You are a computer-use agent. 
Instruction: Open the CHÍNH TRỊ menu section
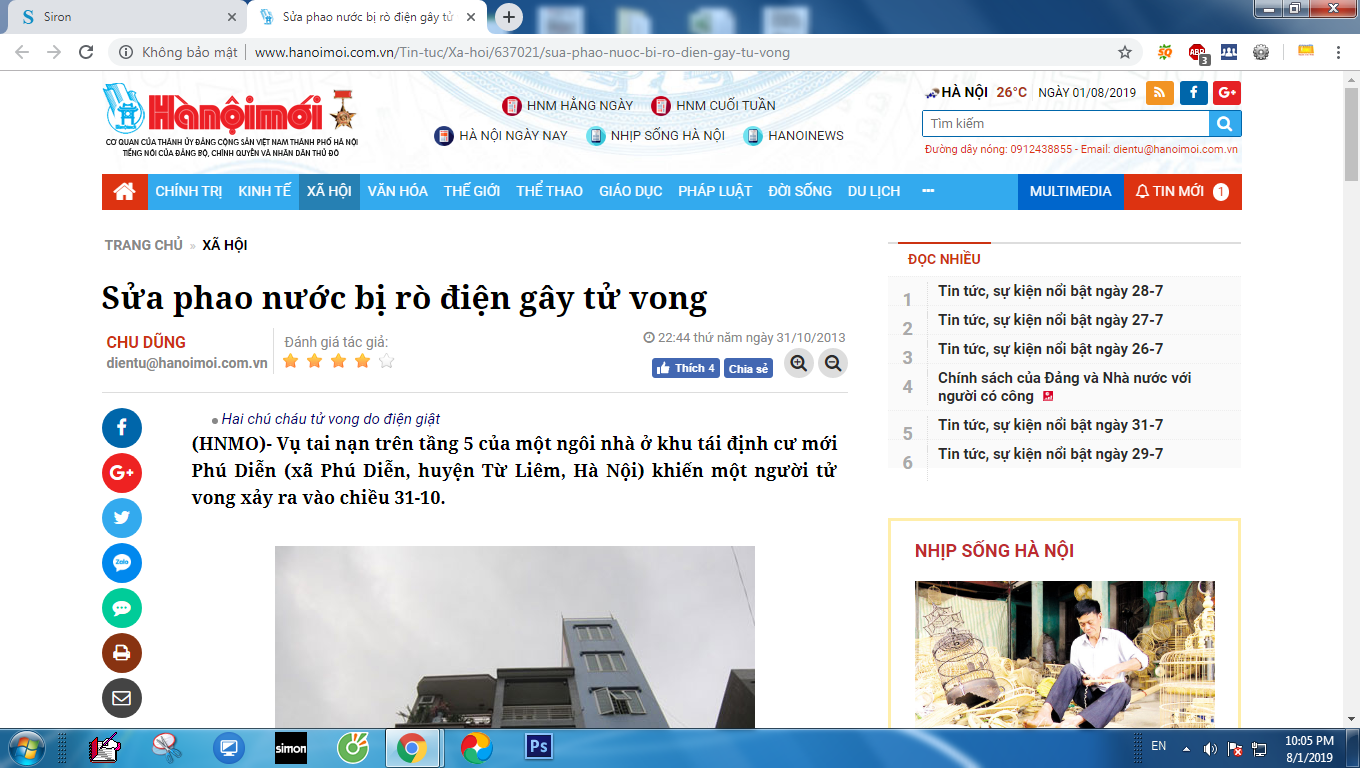click(x=189, y=191)
